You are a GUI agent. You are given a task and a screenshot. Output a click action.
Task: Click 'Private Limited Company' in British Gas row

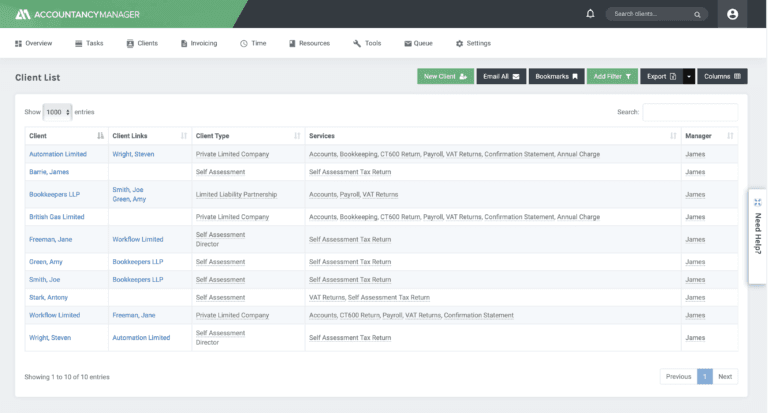[233, 217]
